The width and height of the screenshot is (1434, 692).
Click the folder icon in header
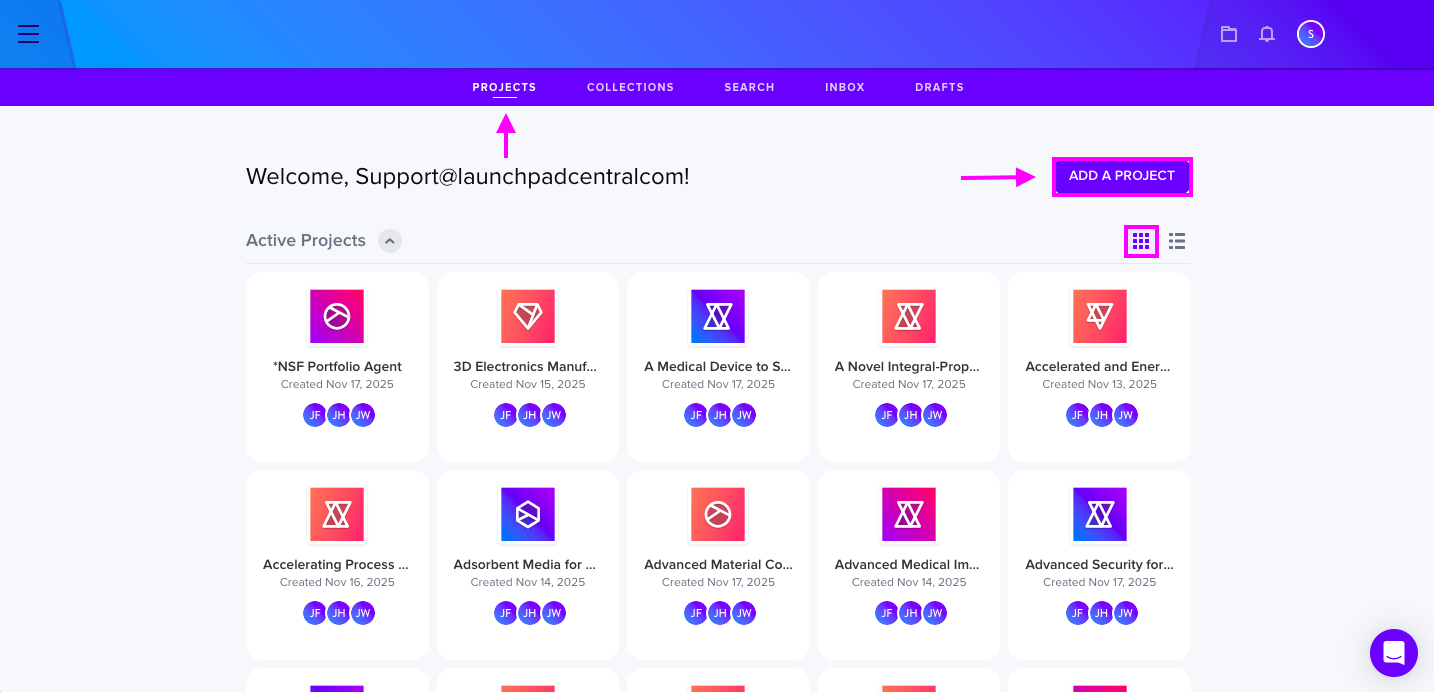tap(1229, 34)
